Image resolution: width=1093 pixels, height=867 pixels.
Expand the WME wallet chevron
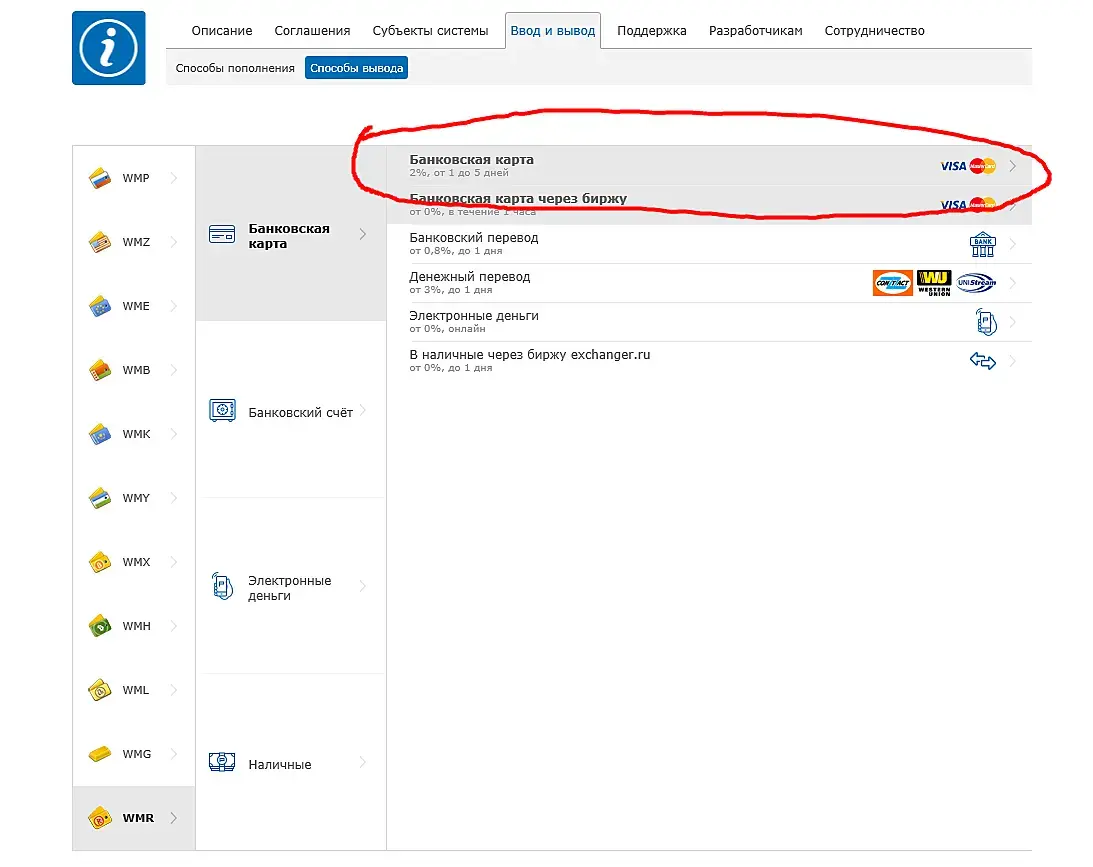pyautogui.click(x=174, y=306)
